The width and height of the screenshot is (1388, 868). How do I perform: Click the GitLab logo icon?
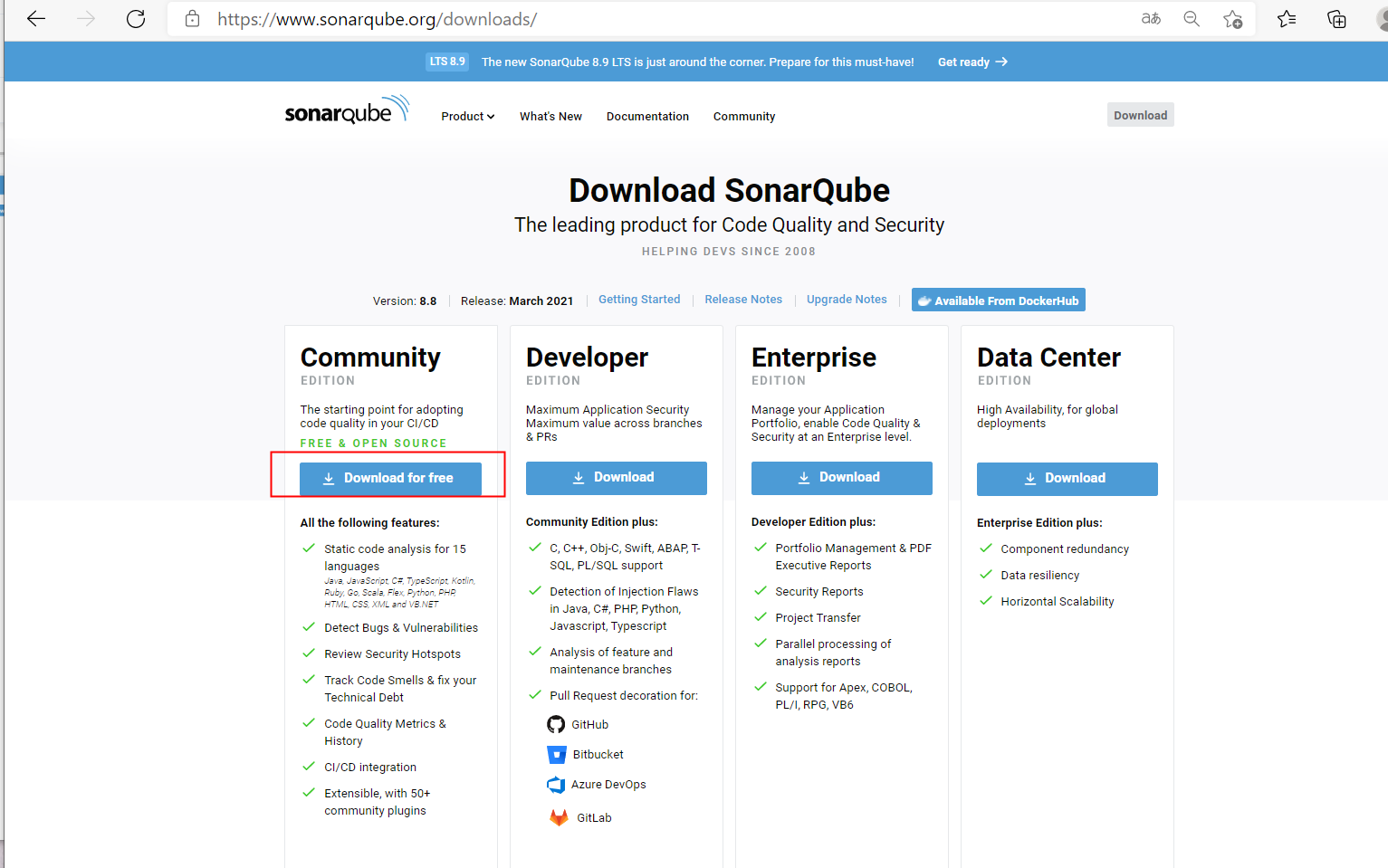[x=559, y=817]
